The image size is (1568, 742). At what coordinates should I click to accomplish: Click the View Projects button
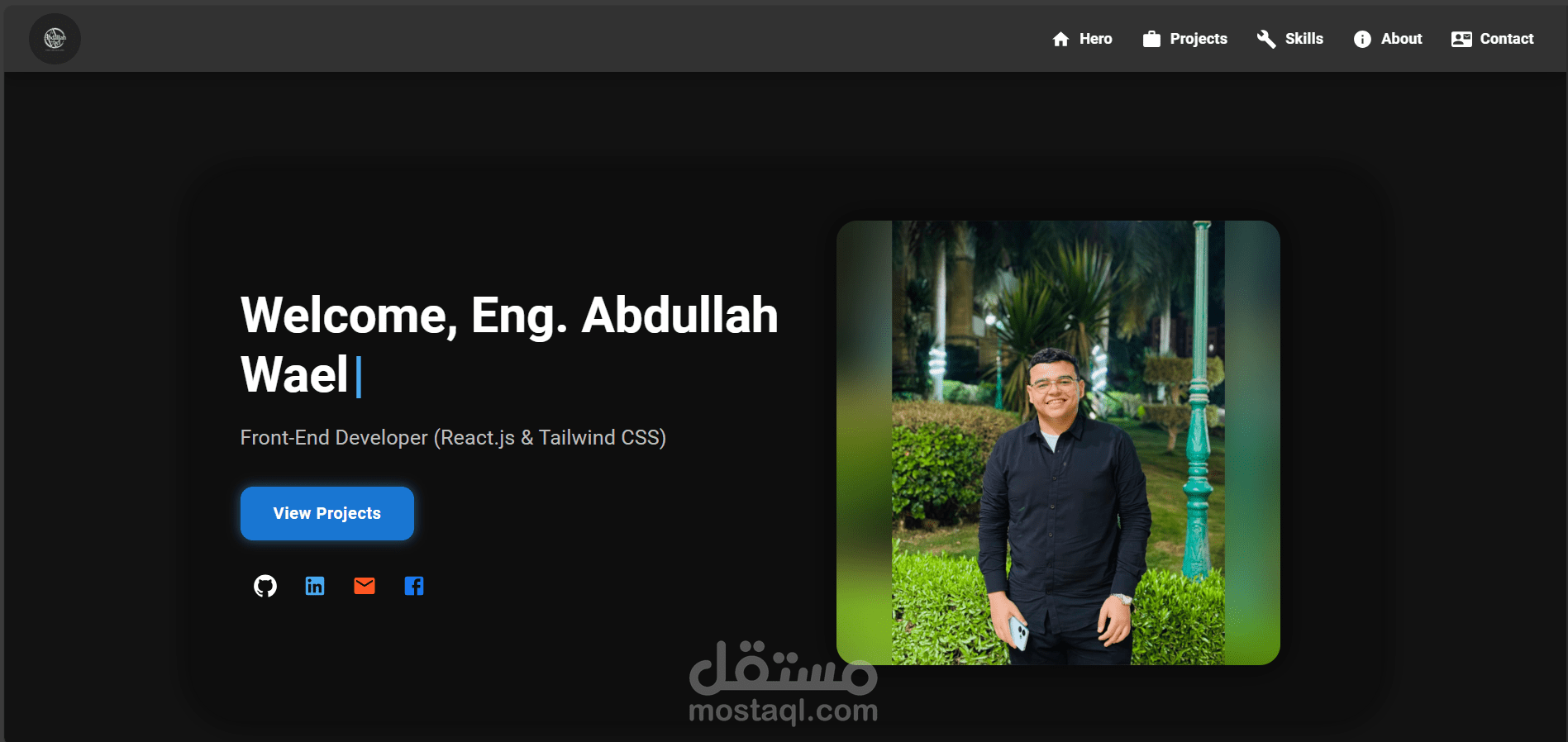tap(327, 513)
